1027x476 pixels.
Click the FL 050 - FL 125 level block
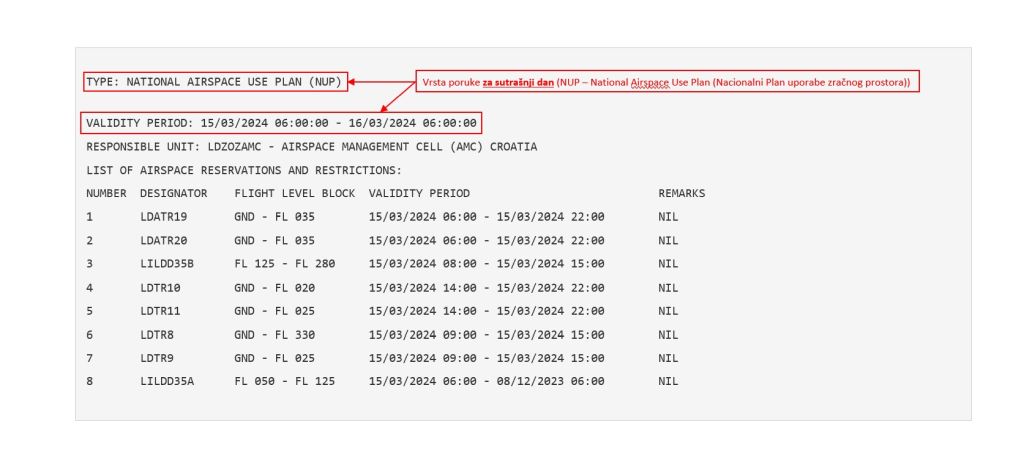coord(284,382)
